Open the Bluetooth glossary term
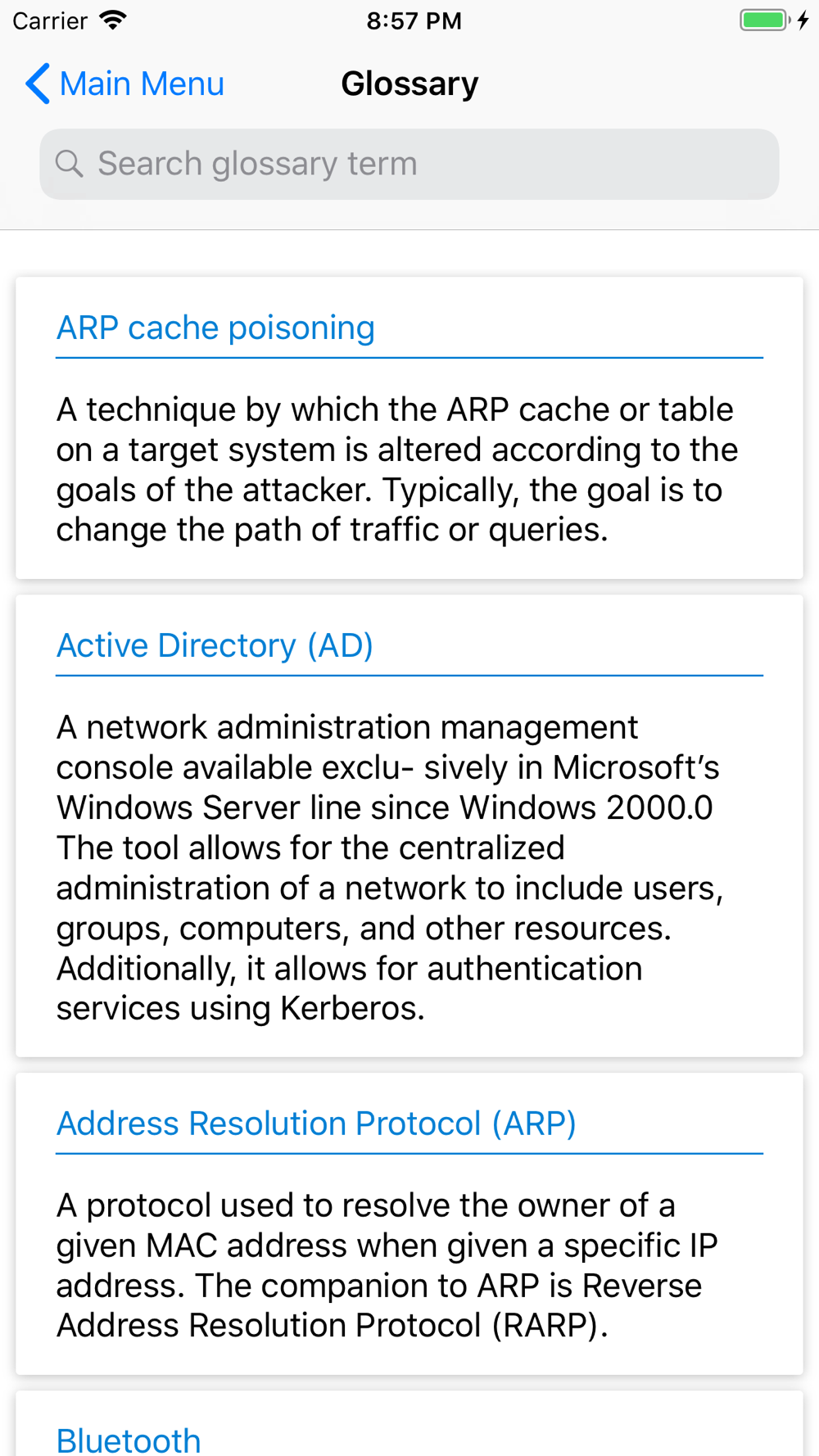Viewport: 819px width, 1456px height. [129, 1440]
